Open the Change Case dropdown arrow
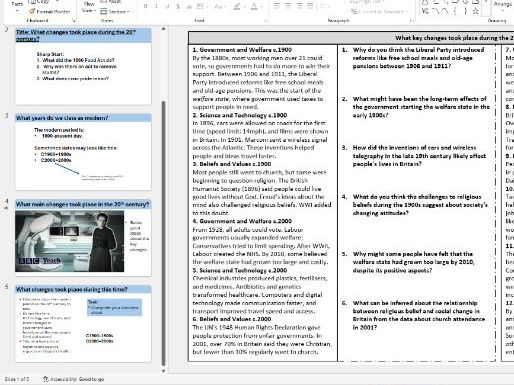 click(225, 7)
